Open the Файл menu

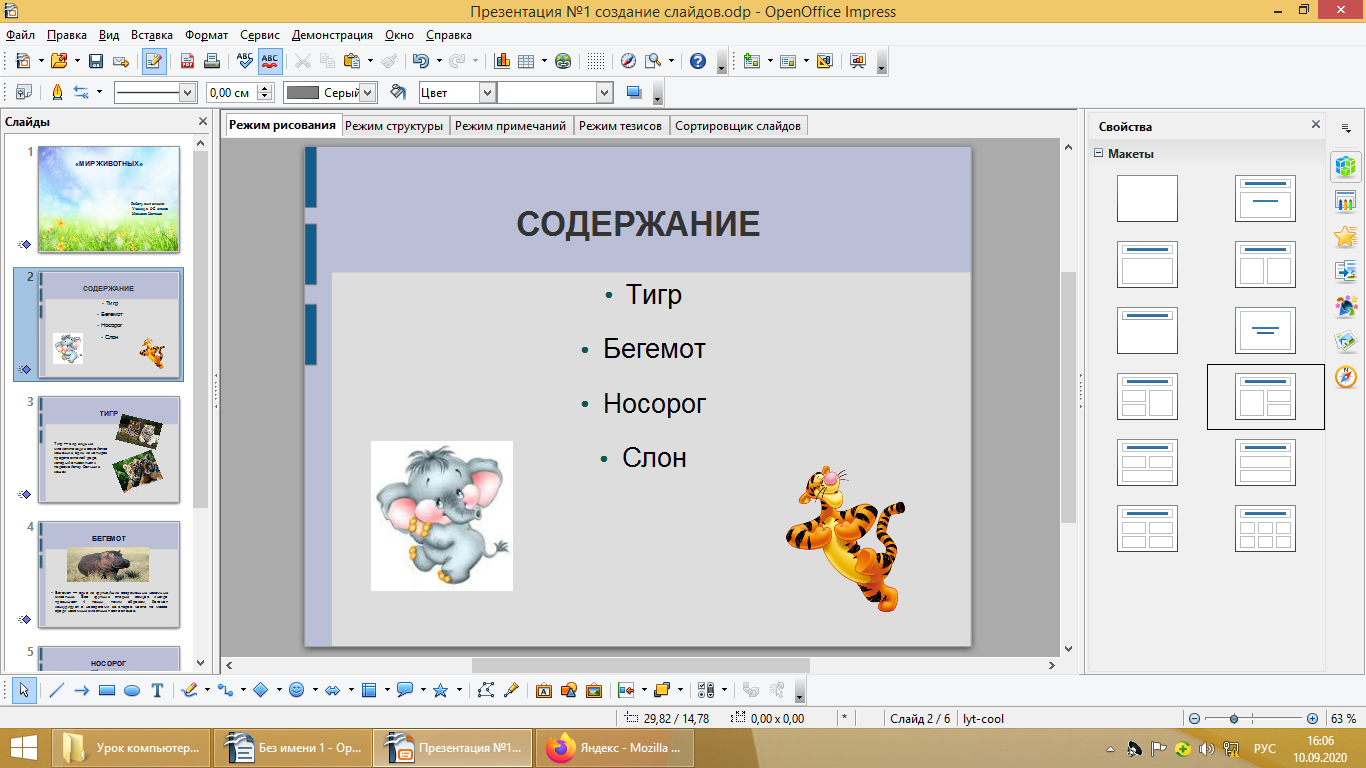20,35
